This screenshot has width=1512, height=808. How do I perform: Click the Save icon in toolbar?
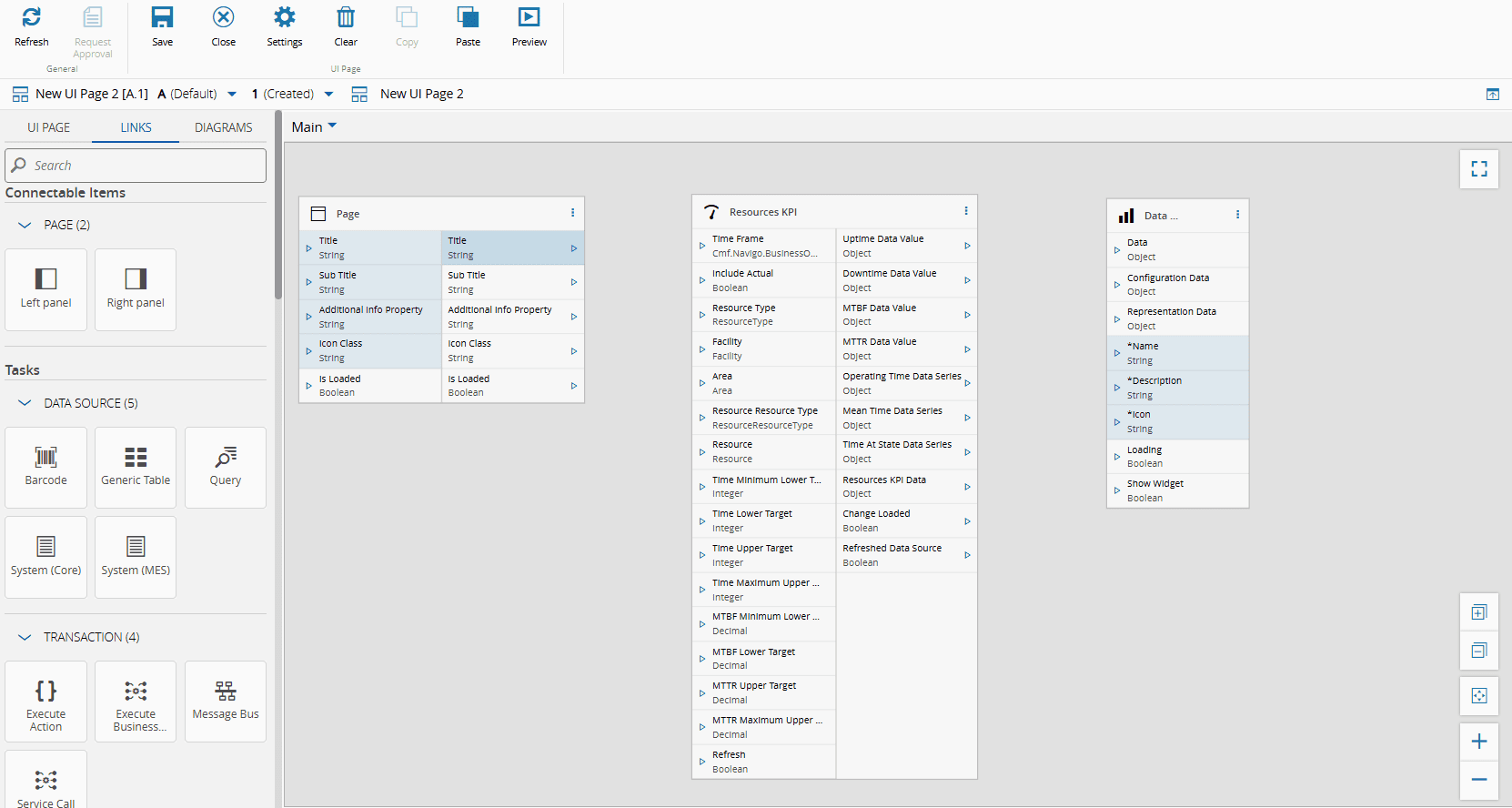(x=162, y=26)
